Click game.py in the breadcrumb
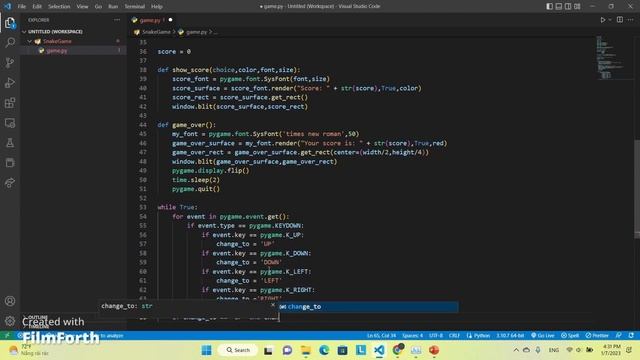Viewport: 640px width, 360px height. 197,32
